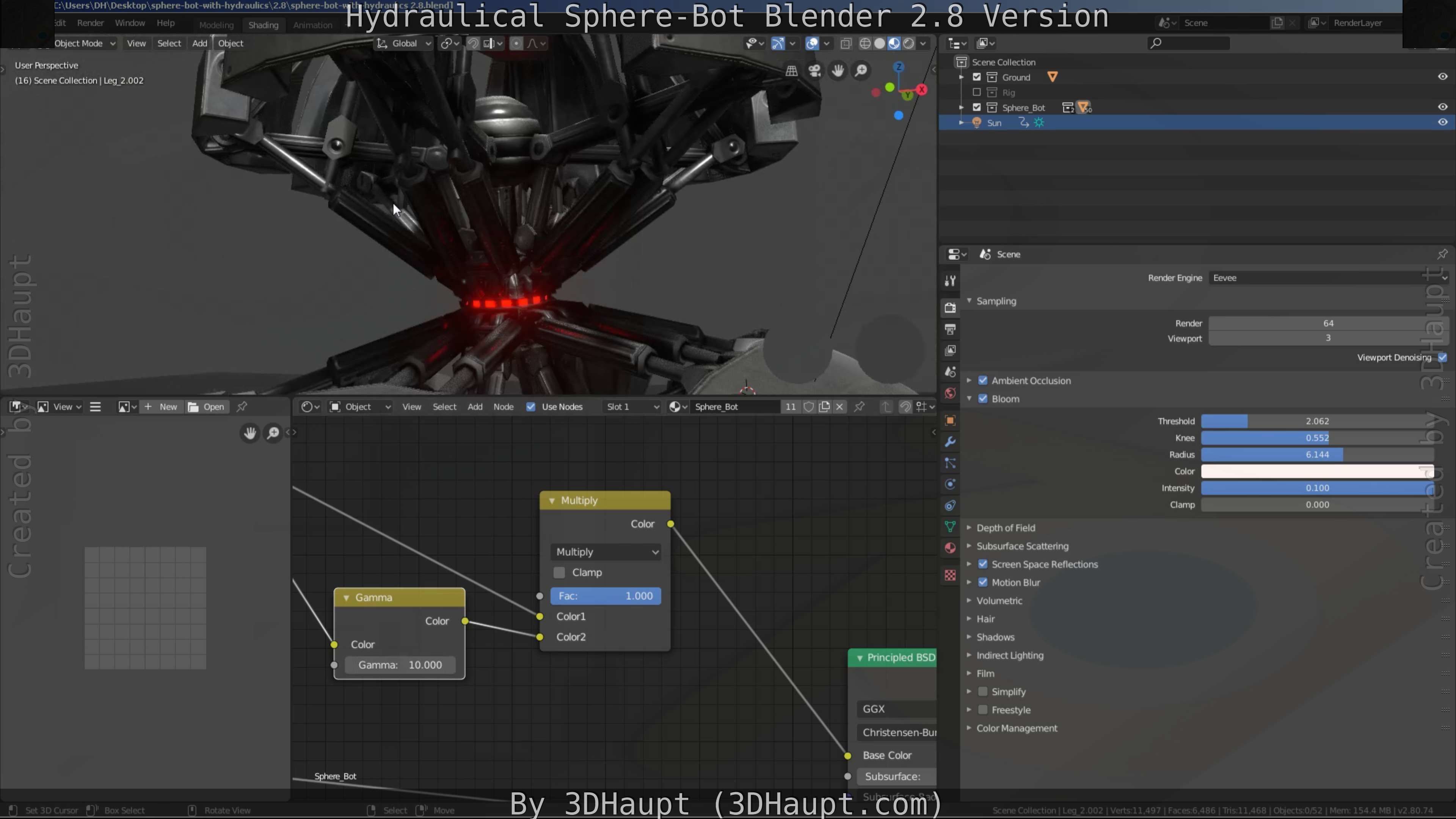Open the Scene properties tab icon
The height and width of the screenshot is (819, 1456).
pos(950,372)
